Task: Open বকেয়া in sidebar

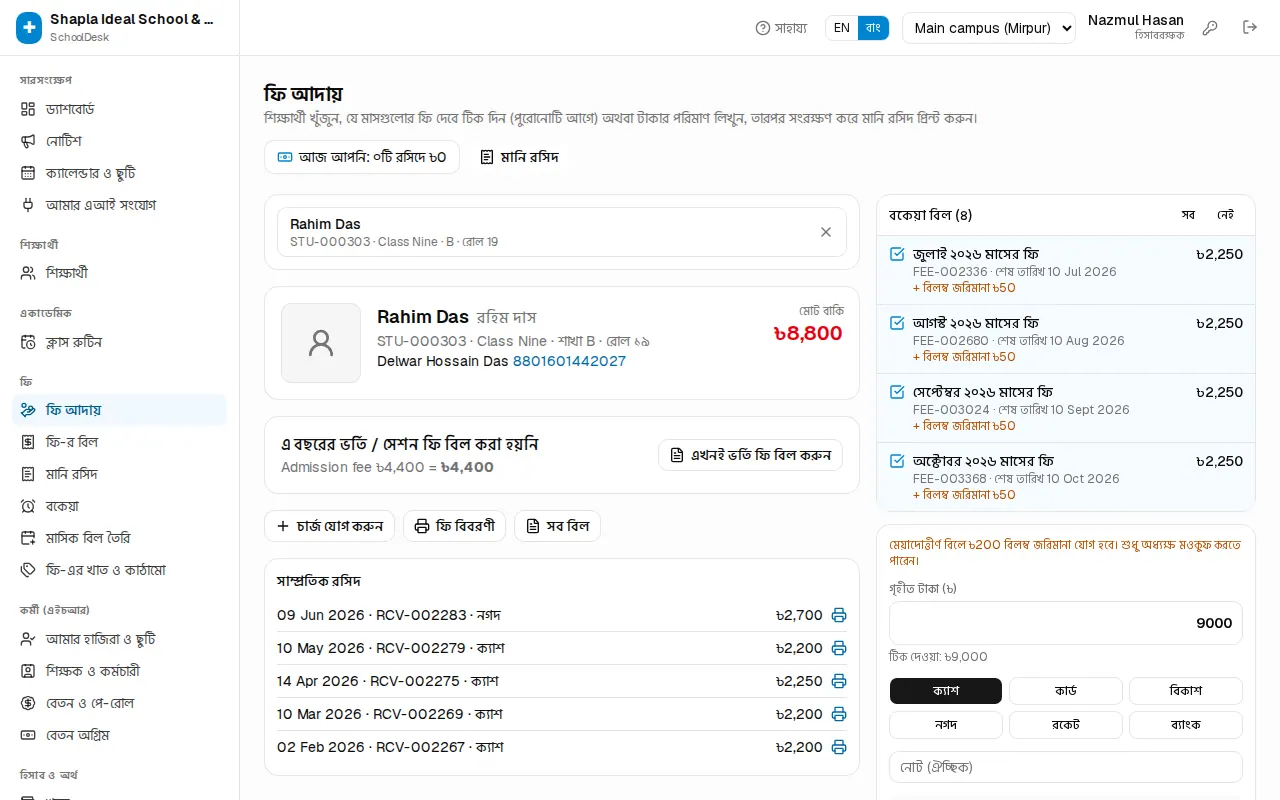Action: click(x=119, y=506)
